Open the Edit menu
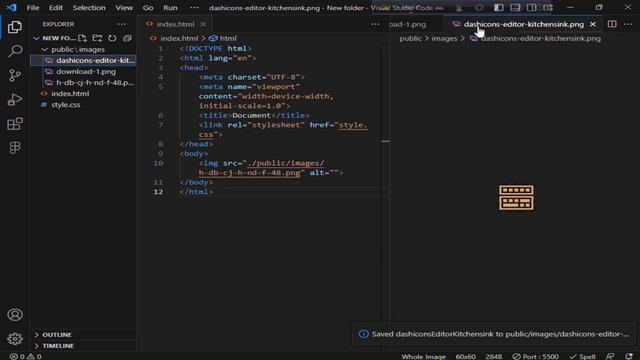Screen dimensions: 640x360 click(x=56, y=7)
